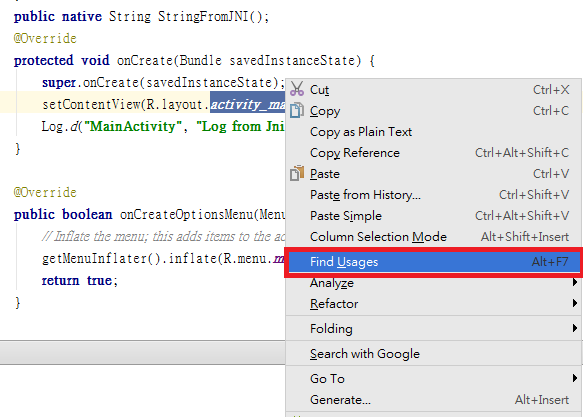
Task: Open the Go To submenu arrow
Action: (x=574, y=378)
